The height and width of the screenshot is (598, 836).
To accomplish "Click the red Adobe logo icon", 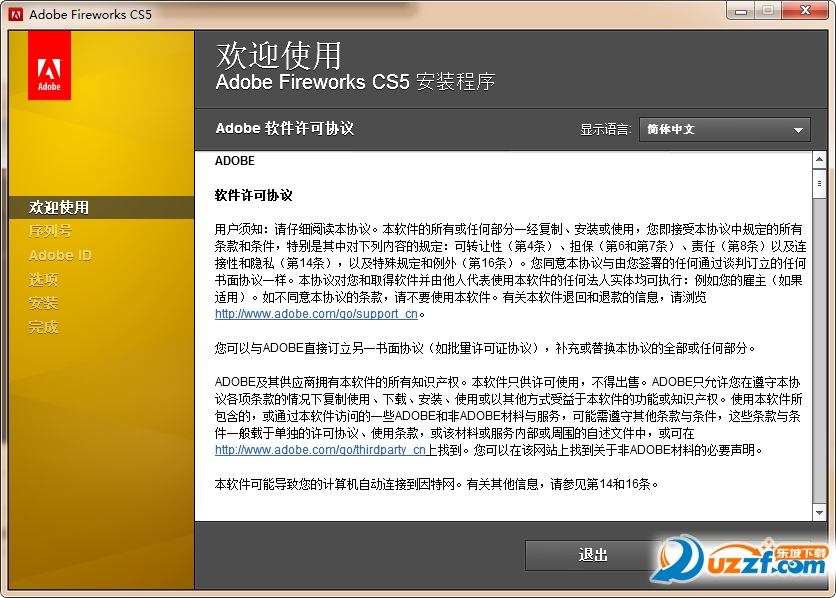I will [49, 65].
